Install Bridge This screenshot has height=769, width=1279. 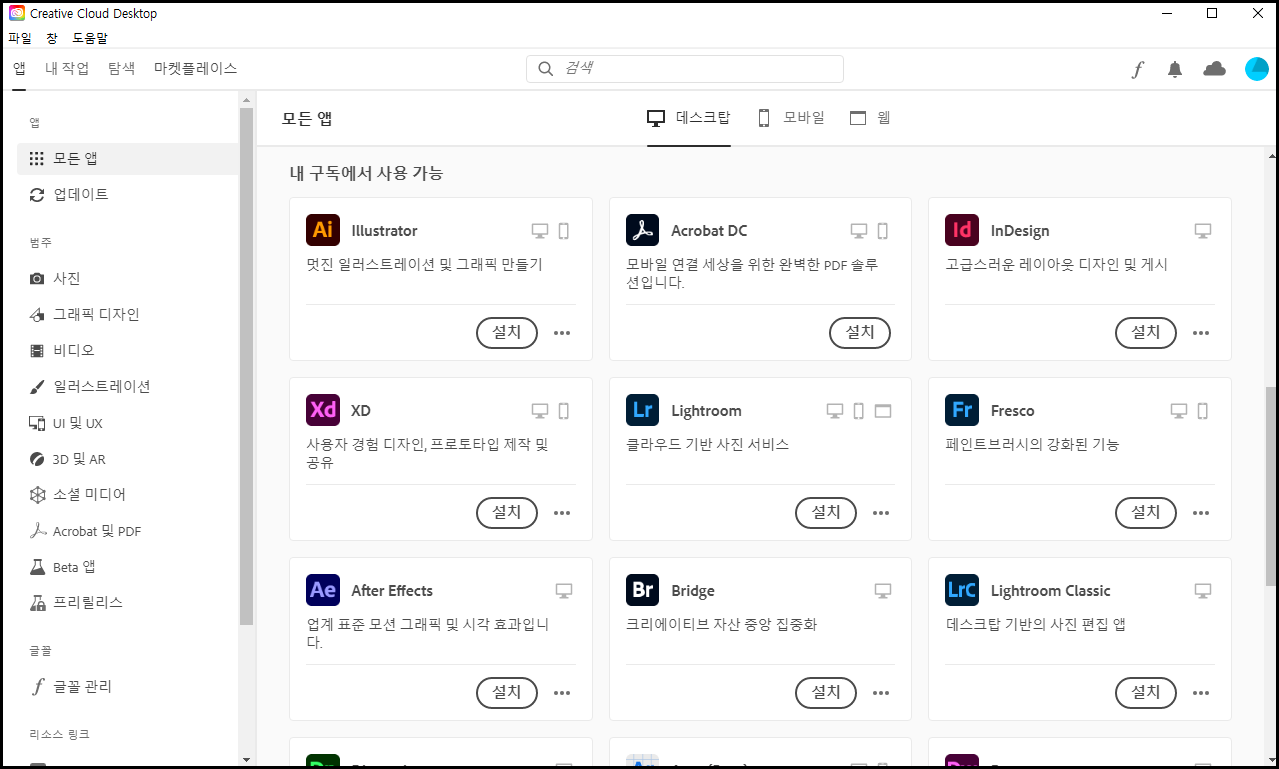[x=826, y=693]
